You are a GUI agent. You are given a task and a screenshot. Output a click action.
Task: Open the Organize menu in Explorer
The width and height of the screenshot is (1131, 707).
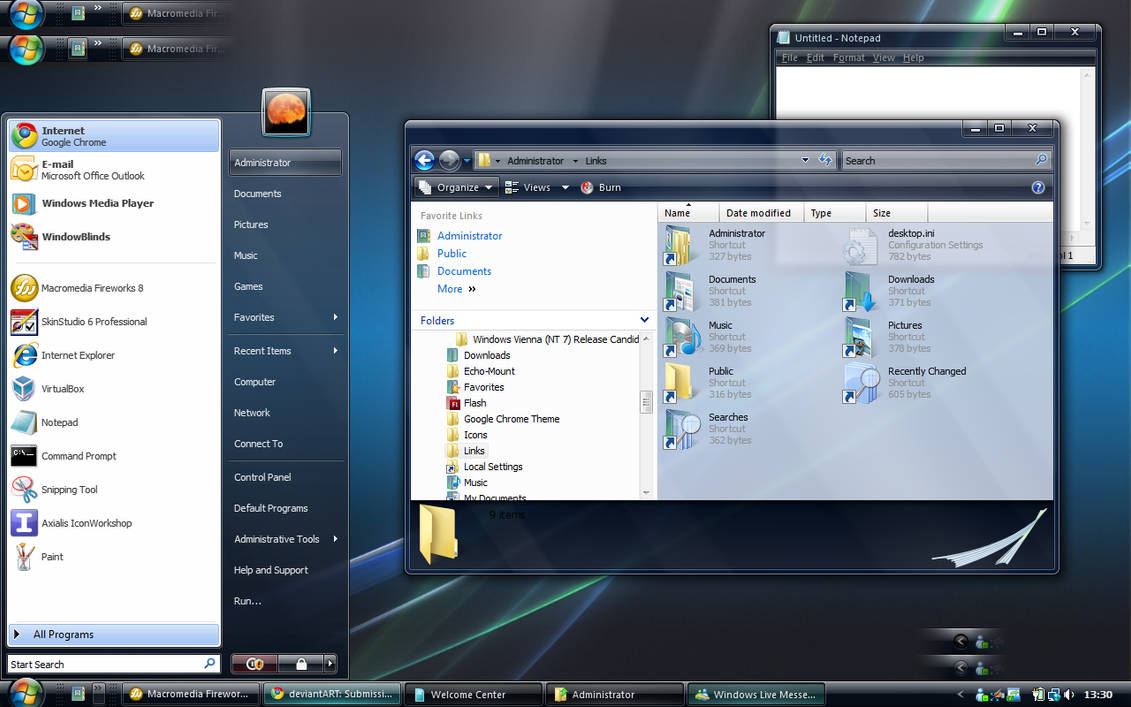coord(455,187)
